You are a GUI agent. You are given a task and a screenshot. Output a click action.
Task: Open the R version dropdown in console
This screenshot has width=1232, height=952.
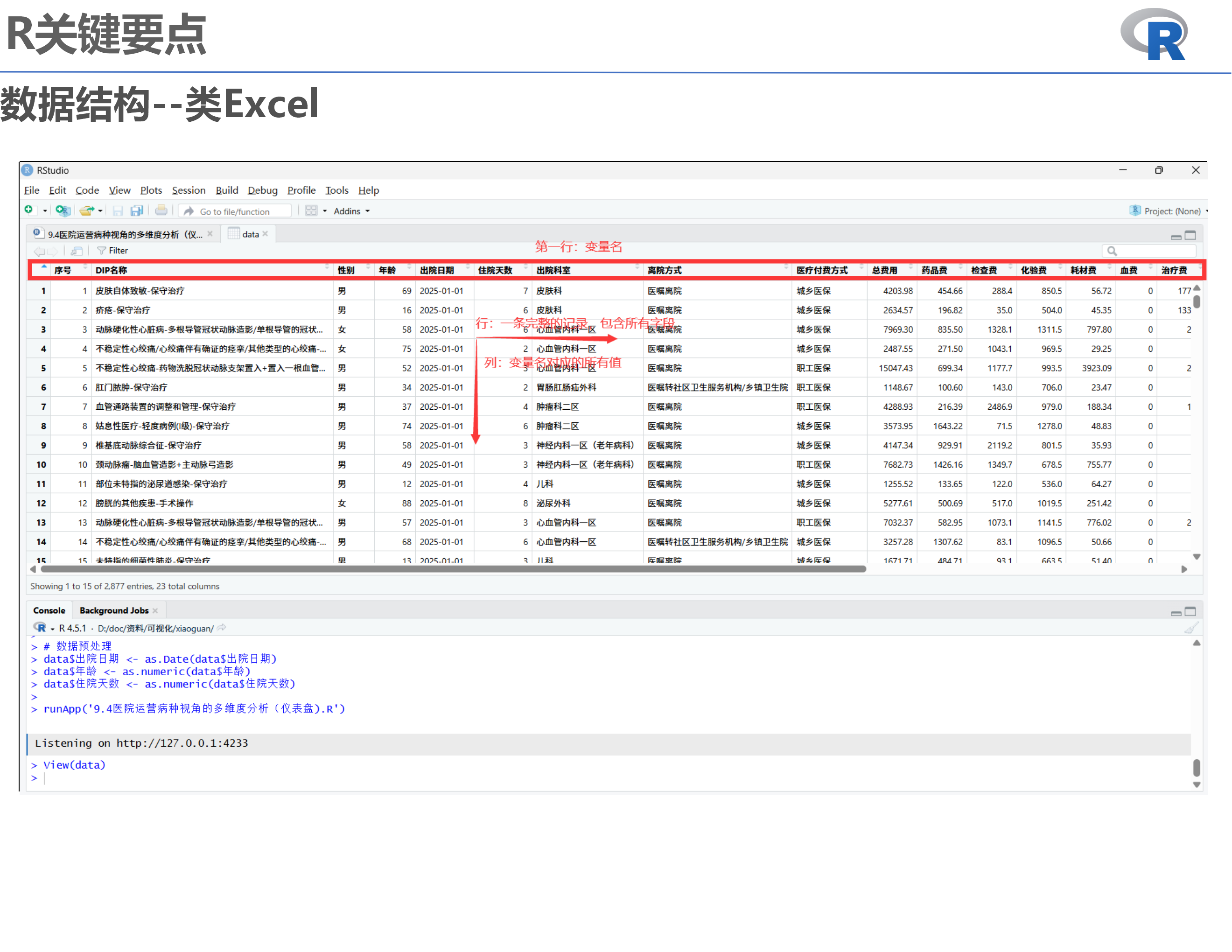click(x=52, y=629)
